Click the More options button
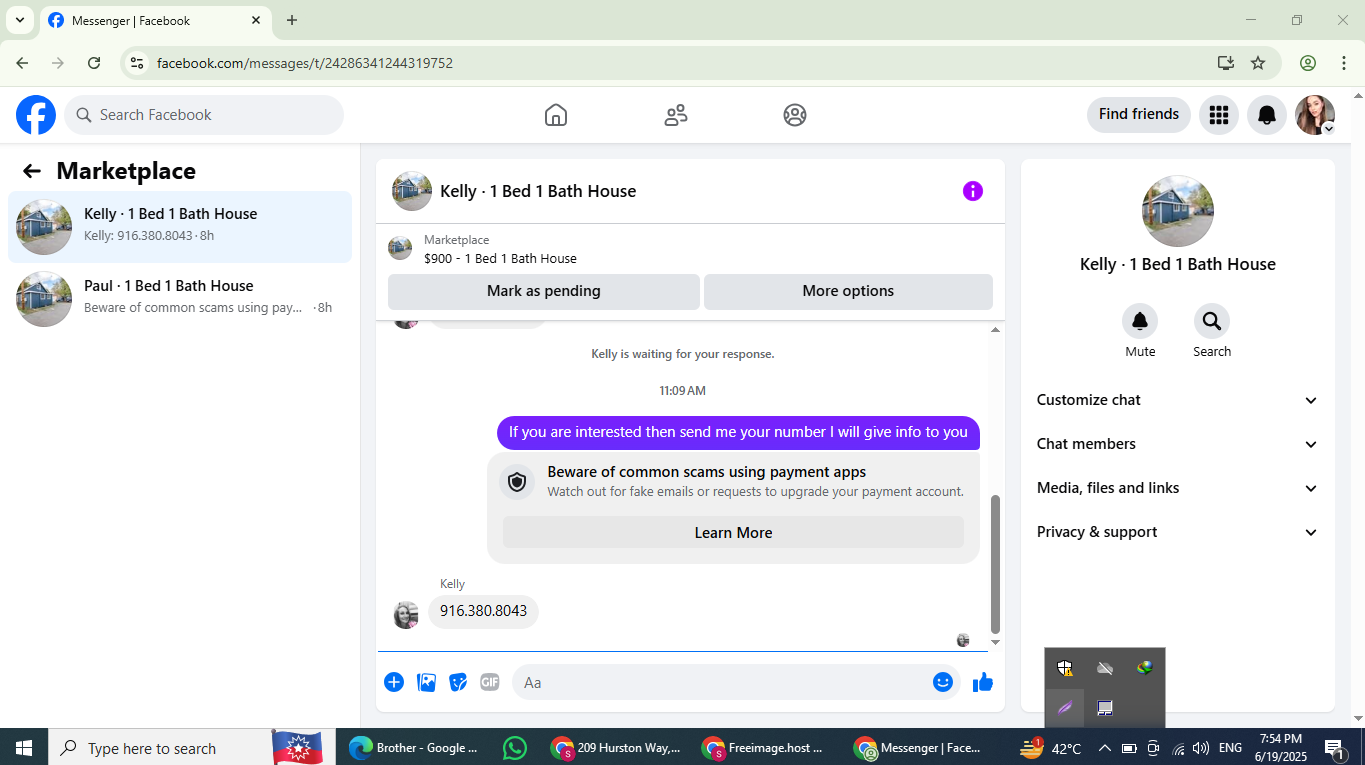The height and width of the screenshot is (765, 1365). pos(848,291)
